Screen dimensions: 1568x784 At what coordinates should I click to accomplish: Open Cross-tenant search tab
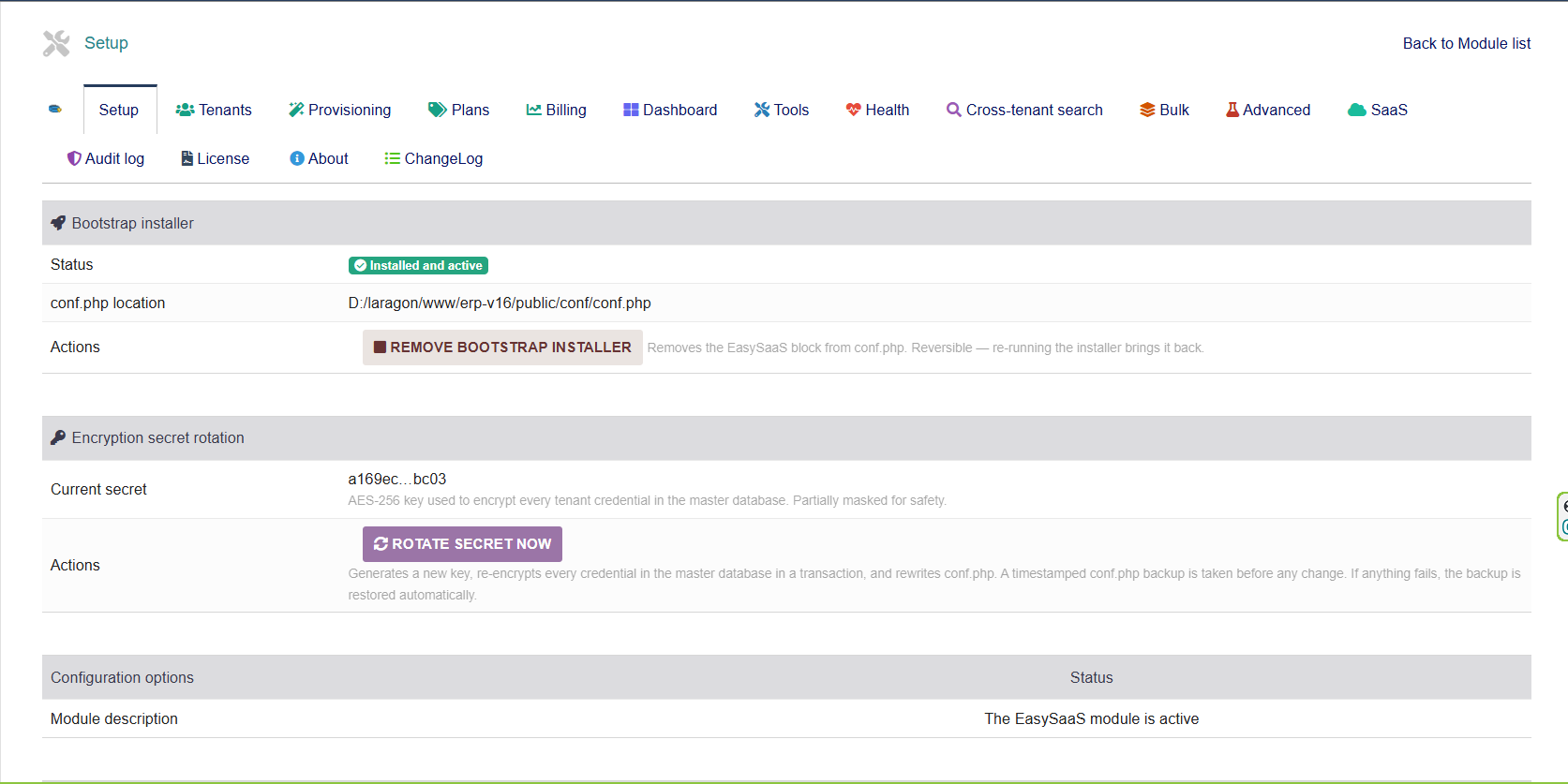click(1024, 110)
